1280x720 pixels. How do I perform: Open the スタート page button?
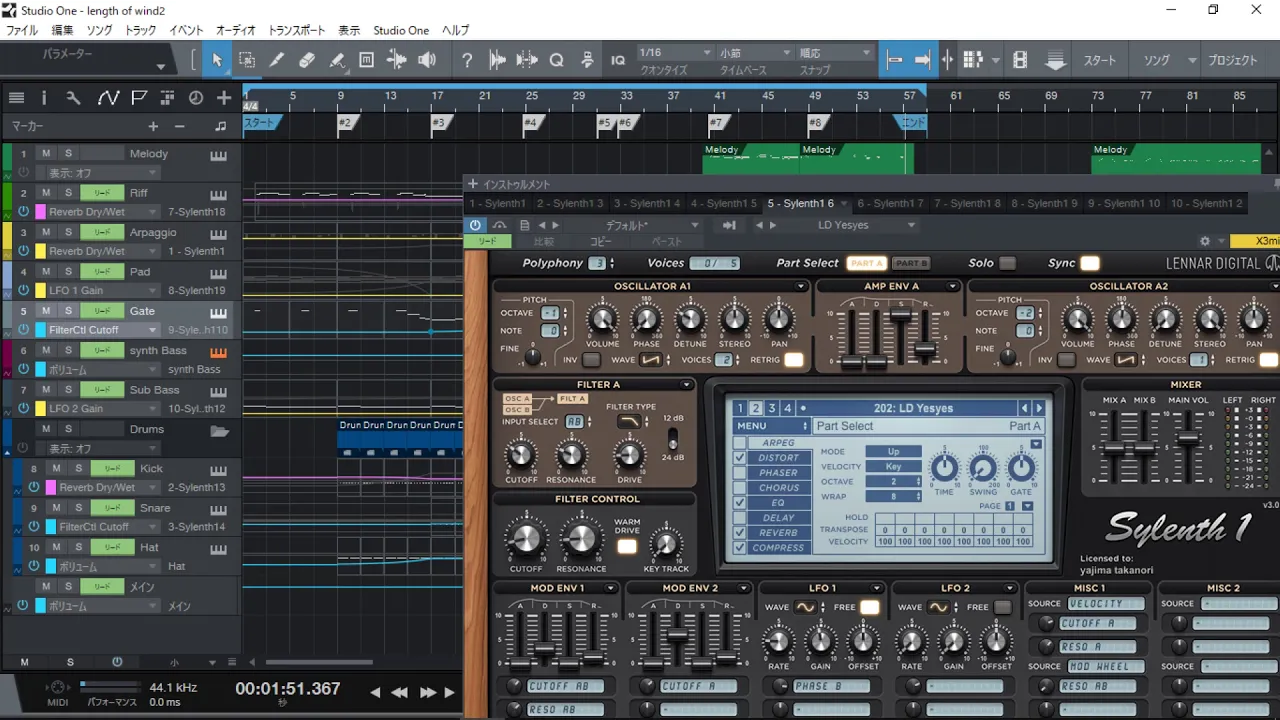1100,60
